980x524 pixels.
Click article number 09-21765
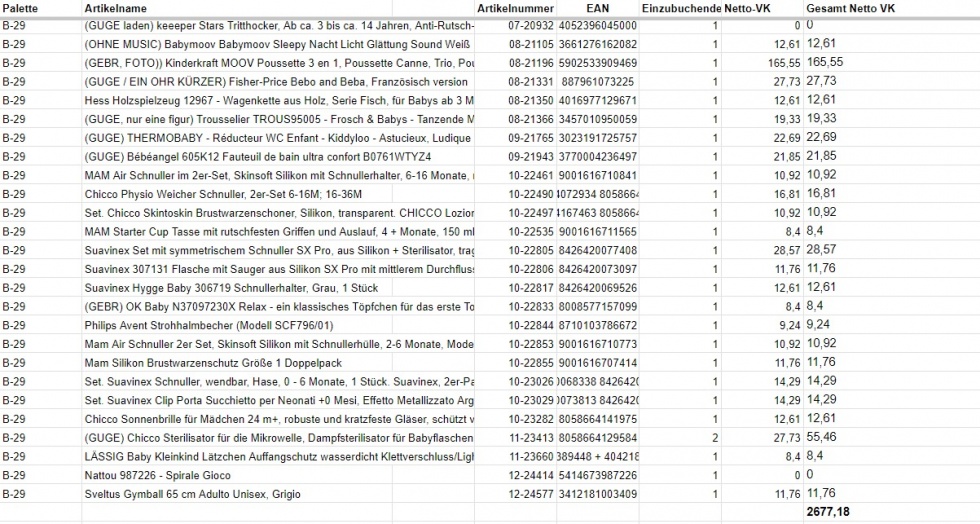pos(531,138)
